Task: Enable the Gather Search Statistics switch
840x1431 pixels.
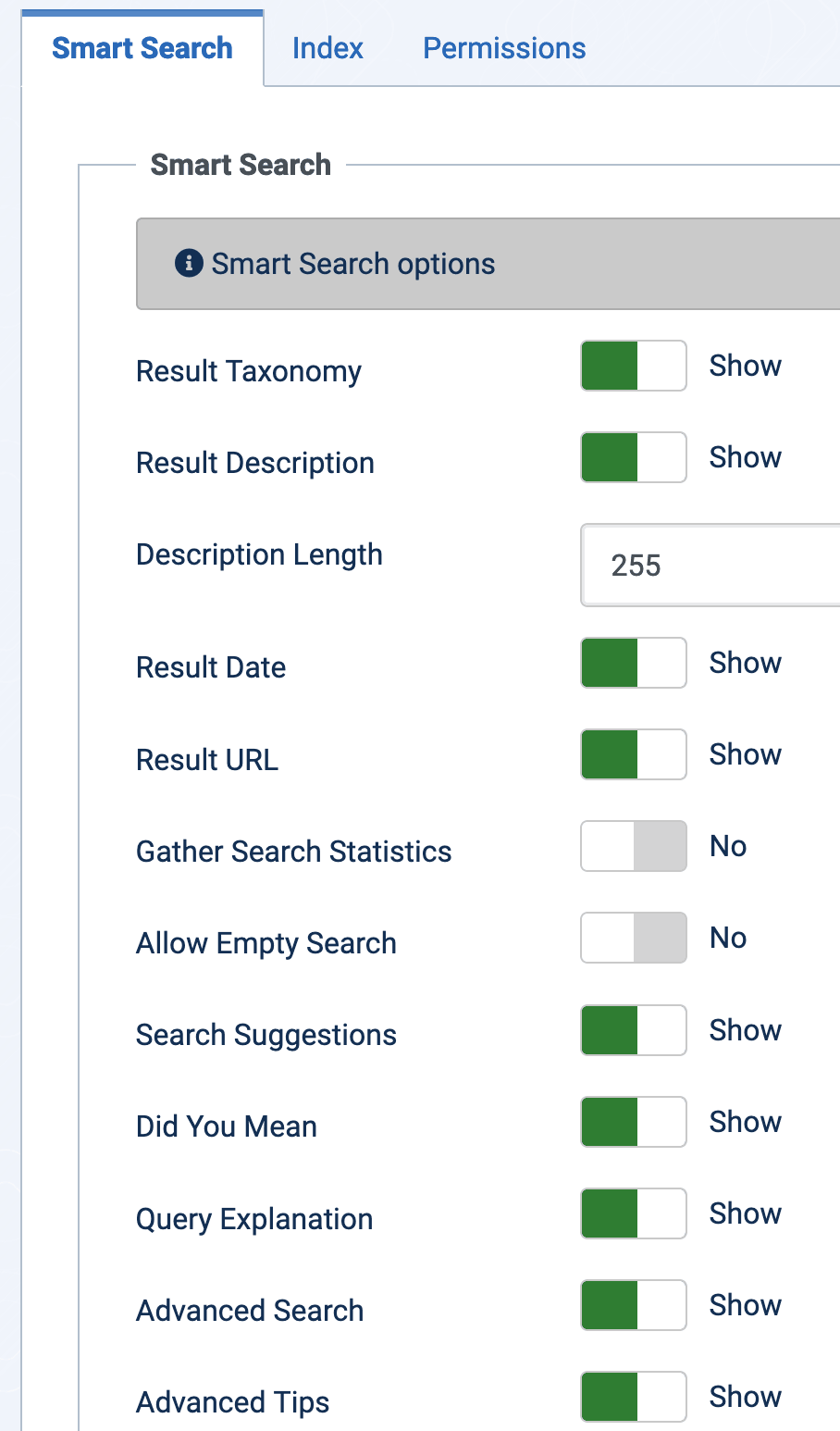Action: pos(634,846)
